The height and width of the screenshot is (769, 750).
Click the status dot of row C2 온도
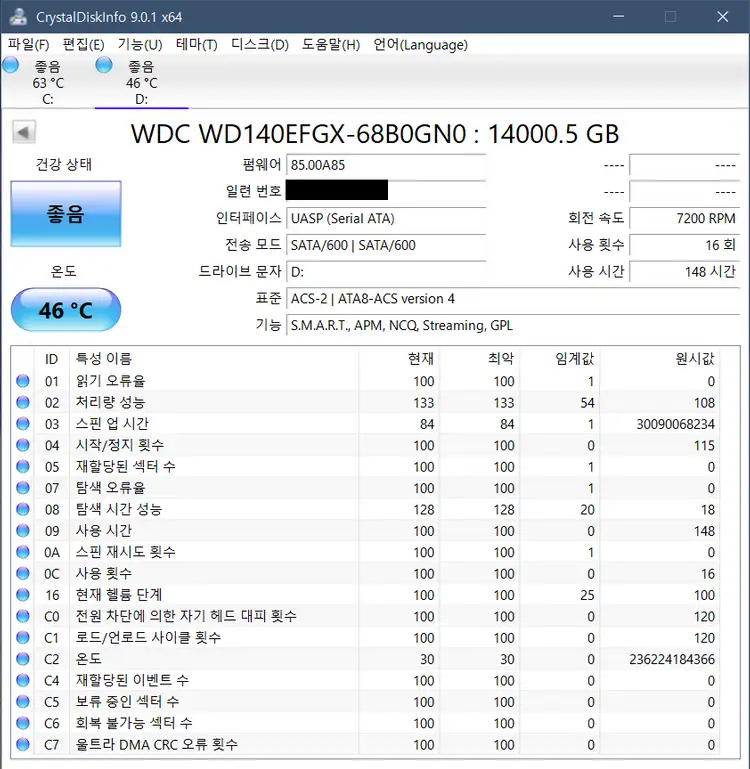click(23, 659)
